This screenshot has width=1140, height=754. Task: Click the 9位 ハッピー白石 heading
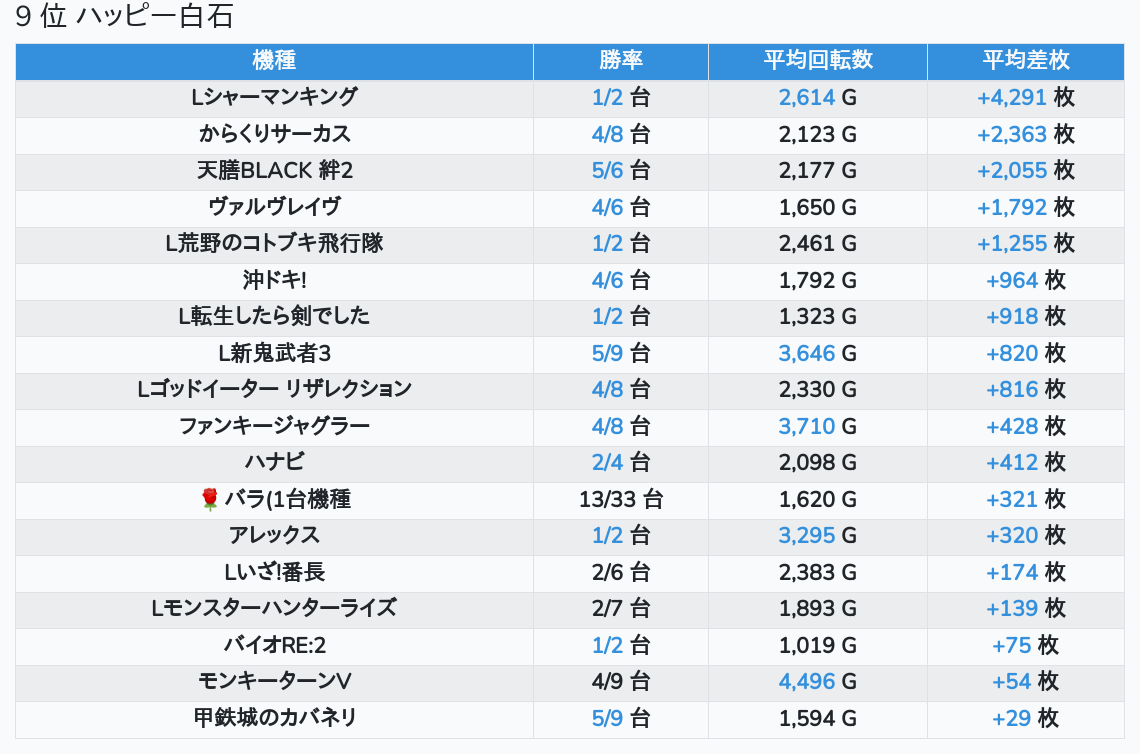(124, 17)
